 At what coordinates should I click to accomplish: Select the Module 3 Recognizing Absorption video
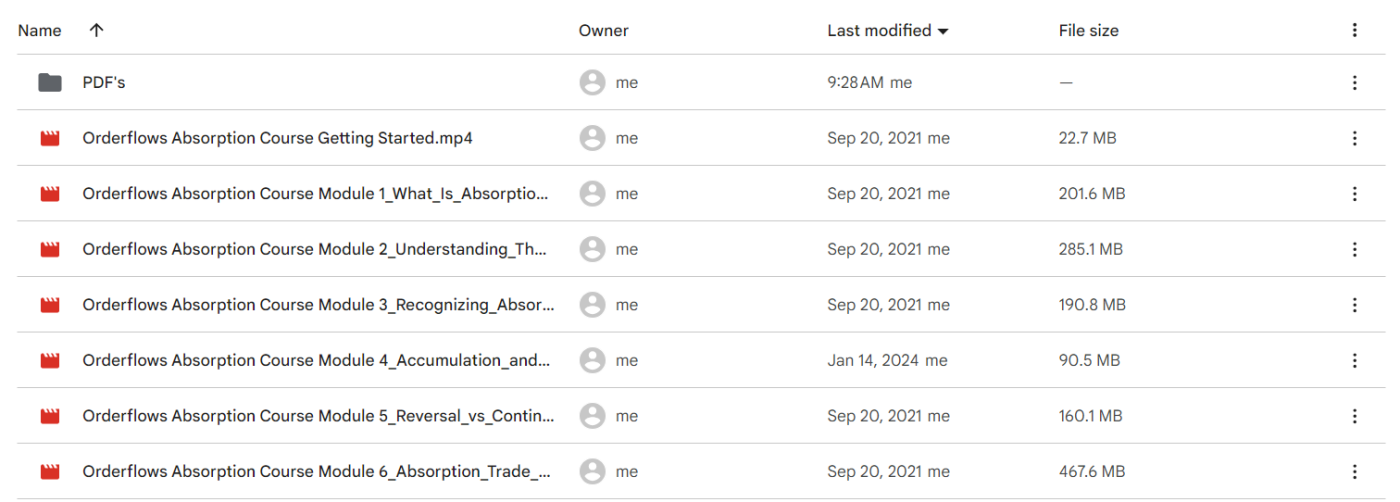click(317, 305)
